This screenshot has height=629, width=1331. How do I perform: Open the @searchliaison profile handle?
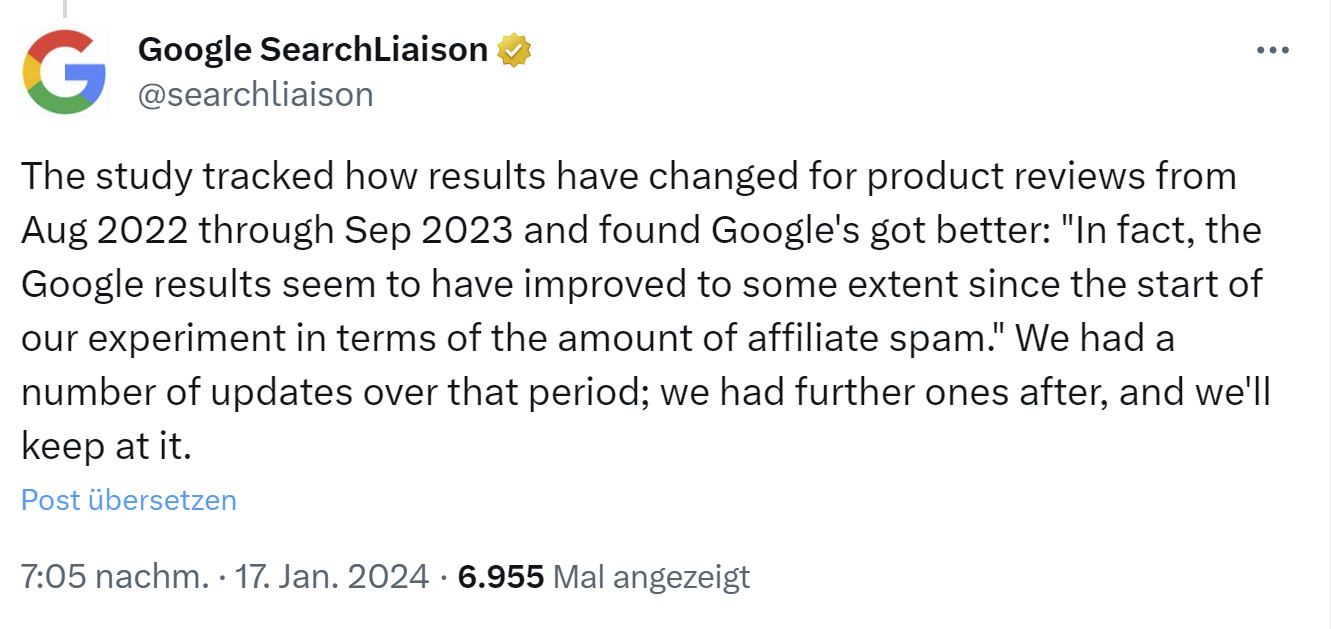pyautogui.click(x=256, y=94)
